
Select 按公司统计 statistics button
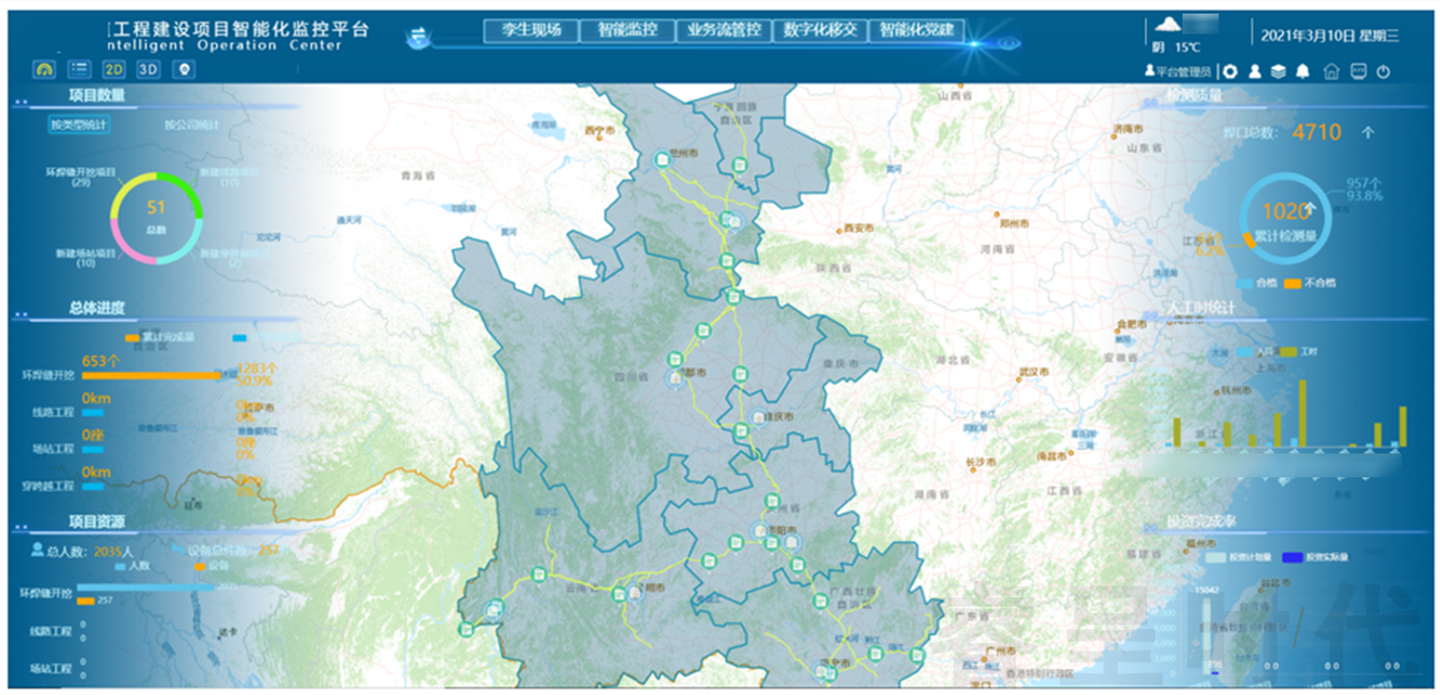[x=191, y=125]
